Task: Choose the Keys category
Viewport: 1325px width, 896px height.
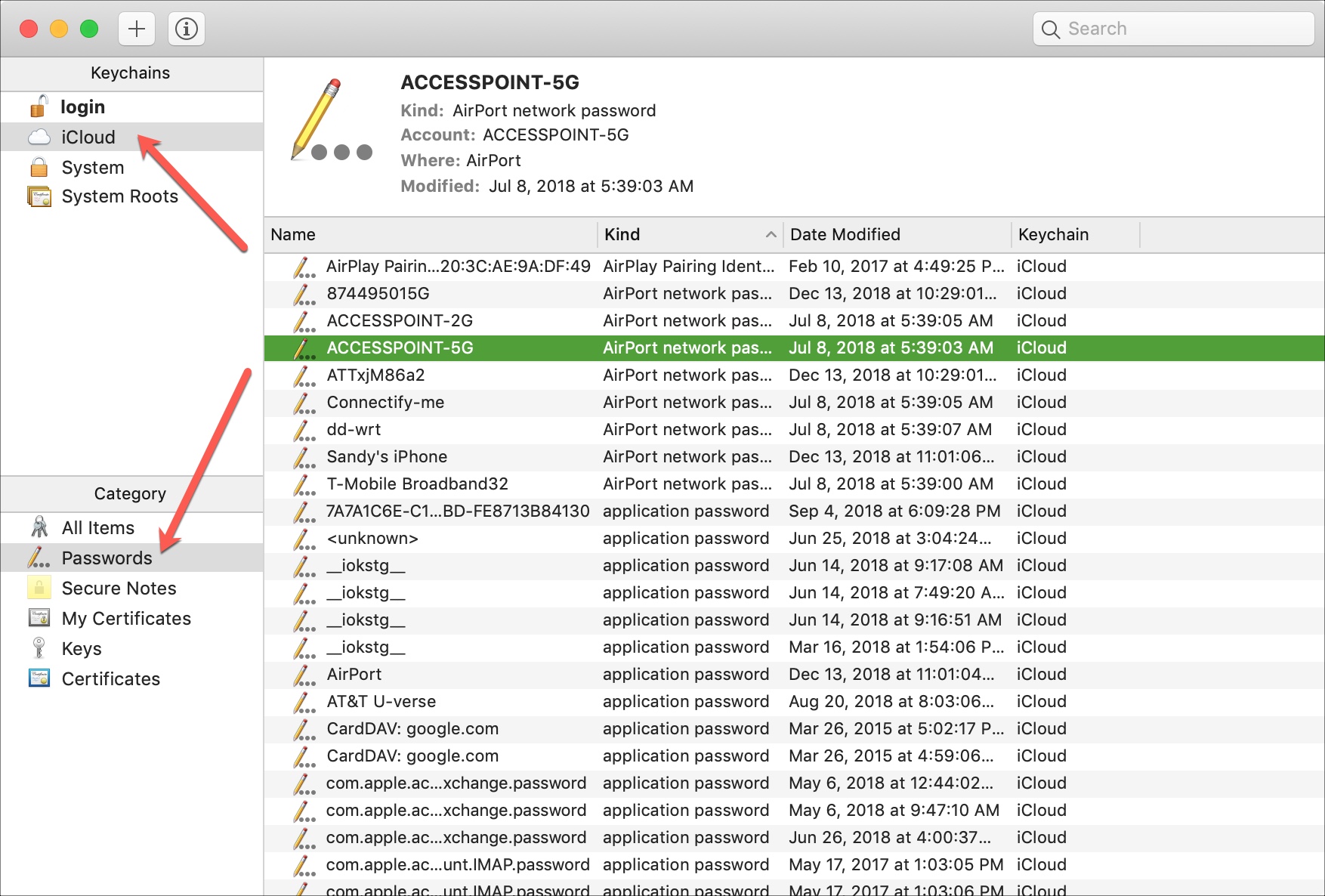Action: click(82, 649)
